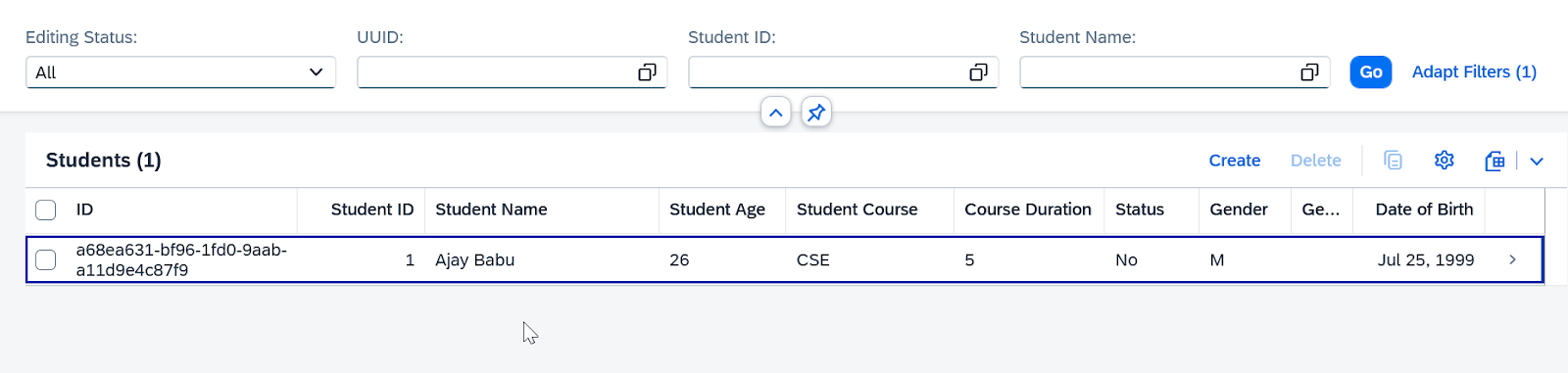The height and width of the screenshot is (373, 1568).
Task: Focus the UUID input field
Action: point(497,72)
